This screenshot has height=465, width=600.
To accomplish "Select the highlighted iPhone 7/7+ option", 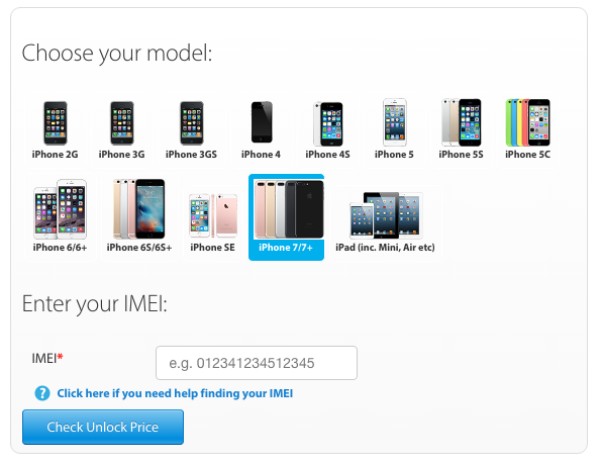I will [x=286, y=217].
